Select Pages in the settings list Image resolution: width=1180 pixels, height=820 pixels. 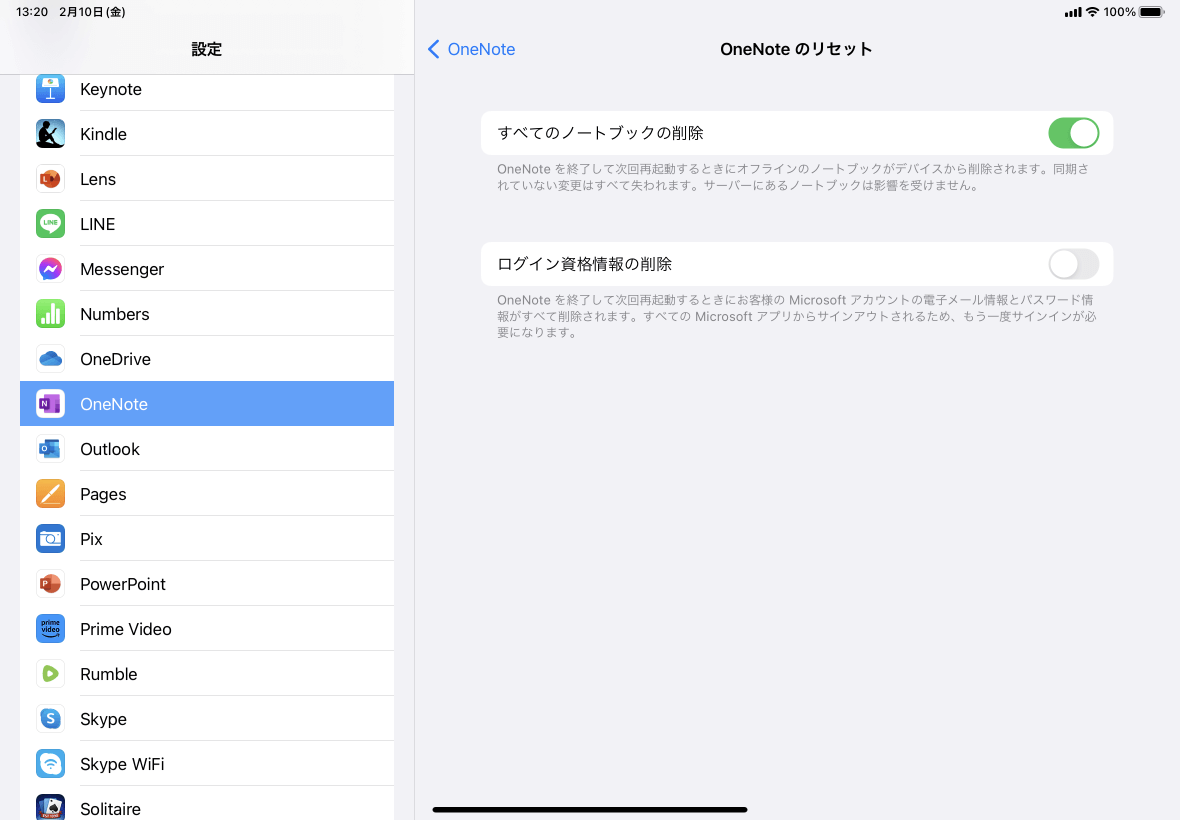point(207,494)
